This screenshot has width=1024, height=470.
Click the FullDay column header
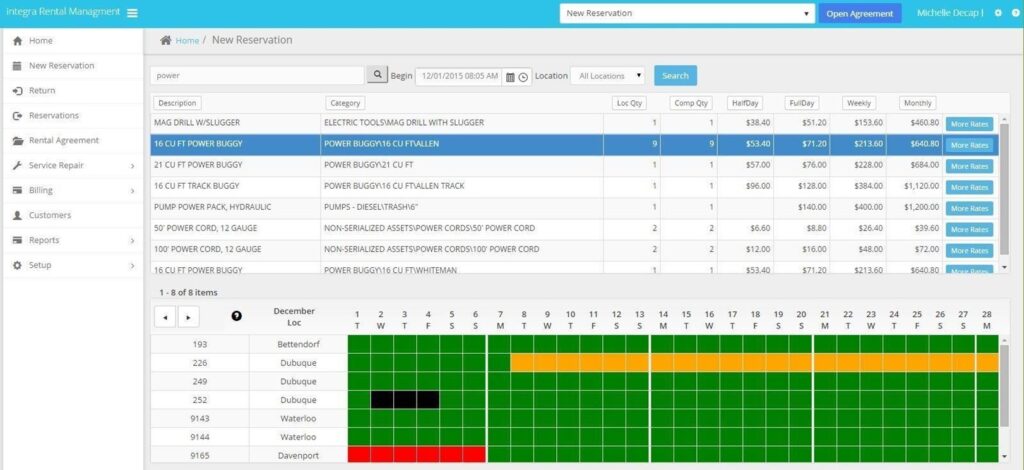(x=801, y=103)
